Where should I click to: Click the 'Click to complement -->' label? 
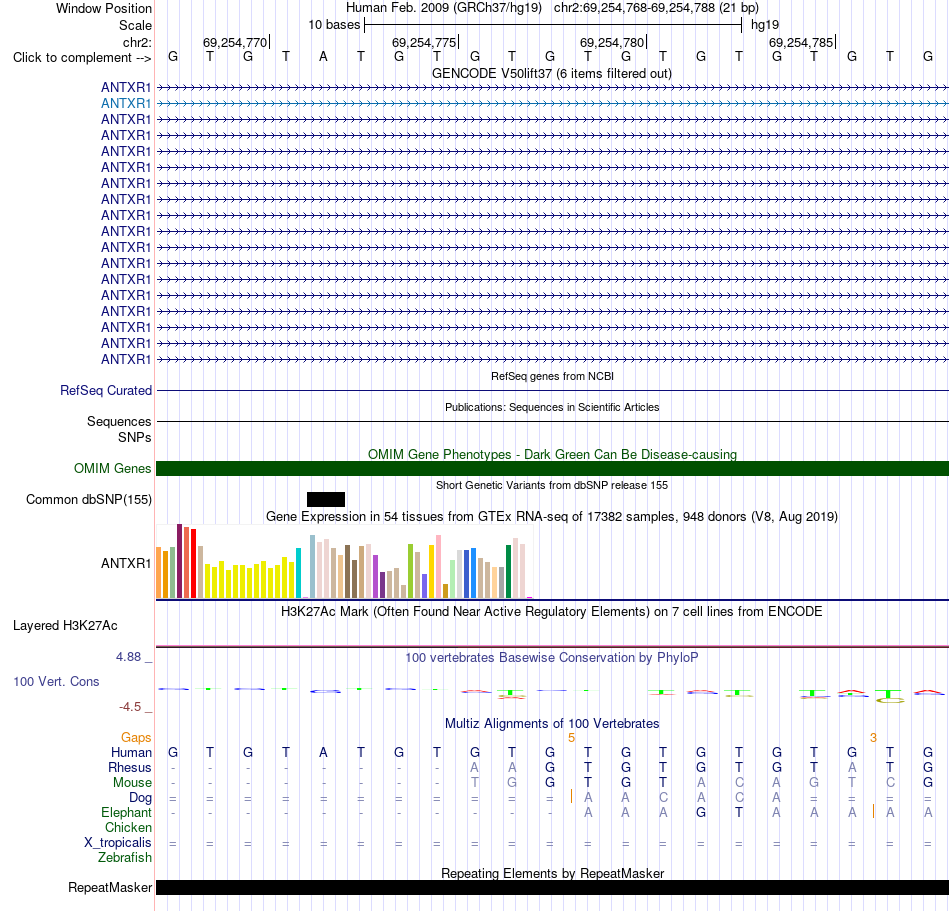(82, 58)
